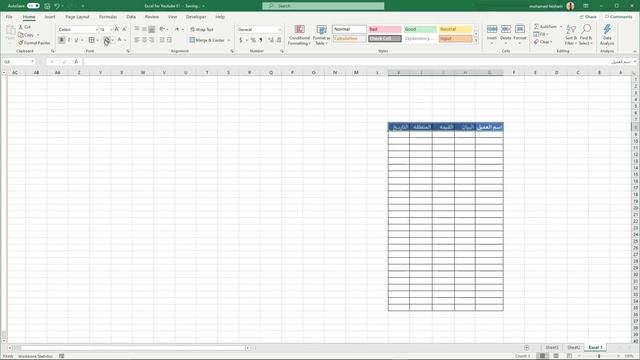Click the Accounting dollar format icon

(241, 40)
